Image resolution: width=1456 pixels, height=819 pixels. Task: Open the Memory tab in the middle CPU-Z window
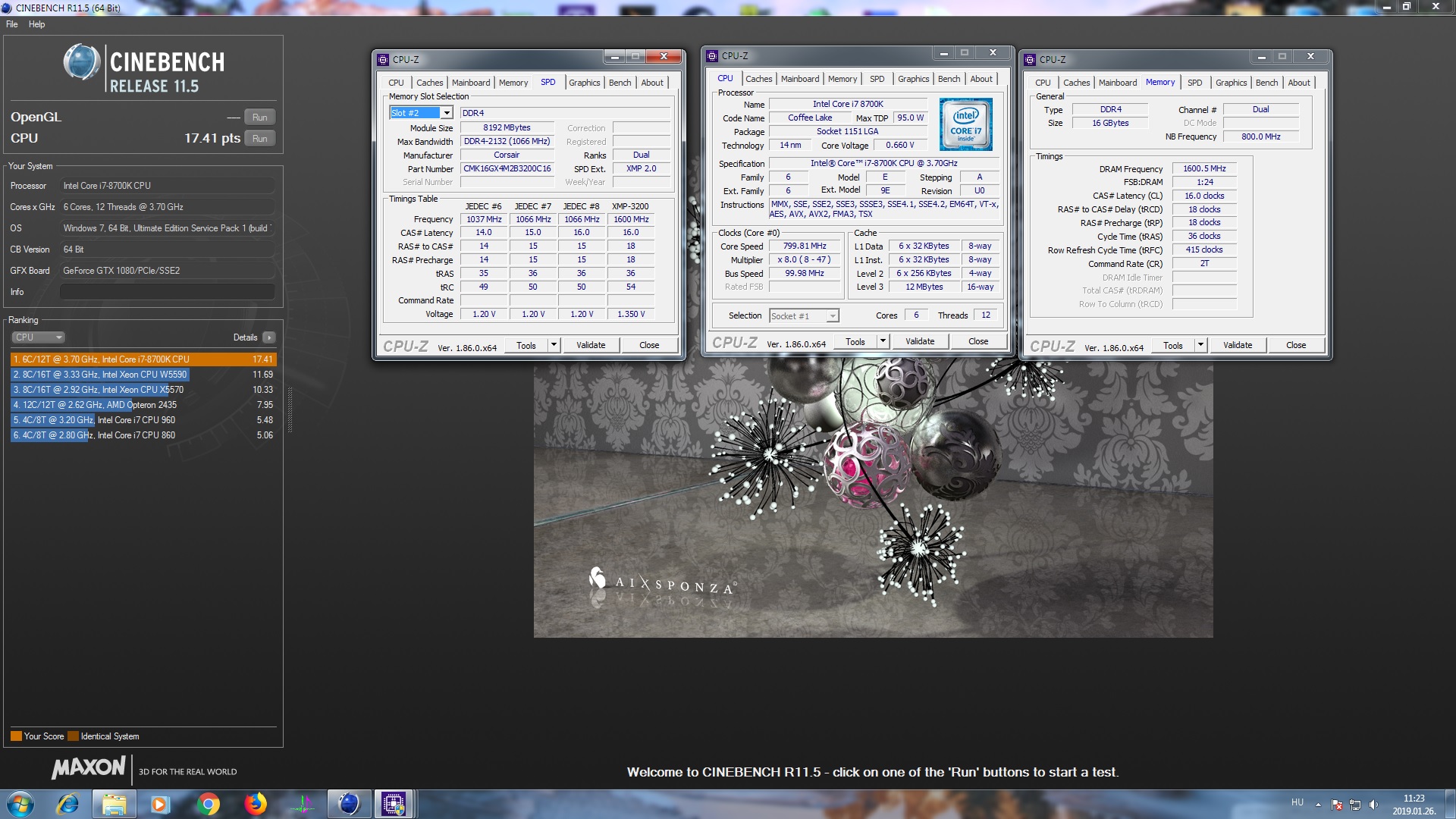843,79
